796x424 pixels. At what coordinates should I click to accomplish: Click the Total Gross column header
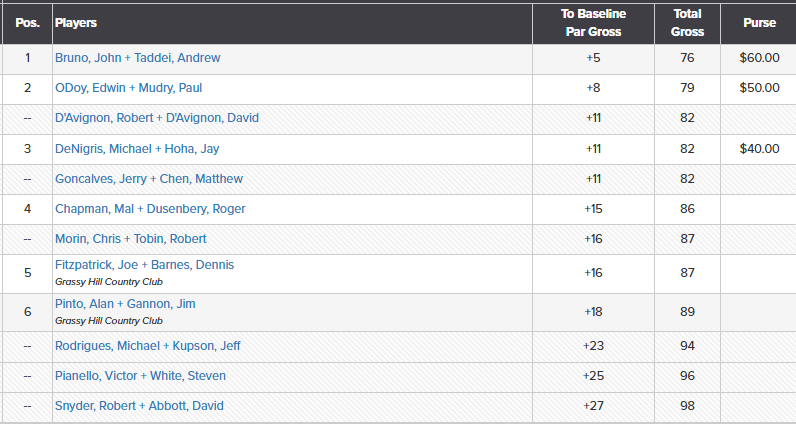pos(687,23)
